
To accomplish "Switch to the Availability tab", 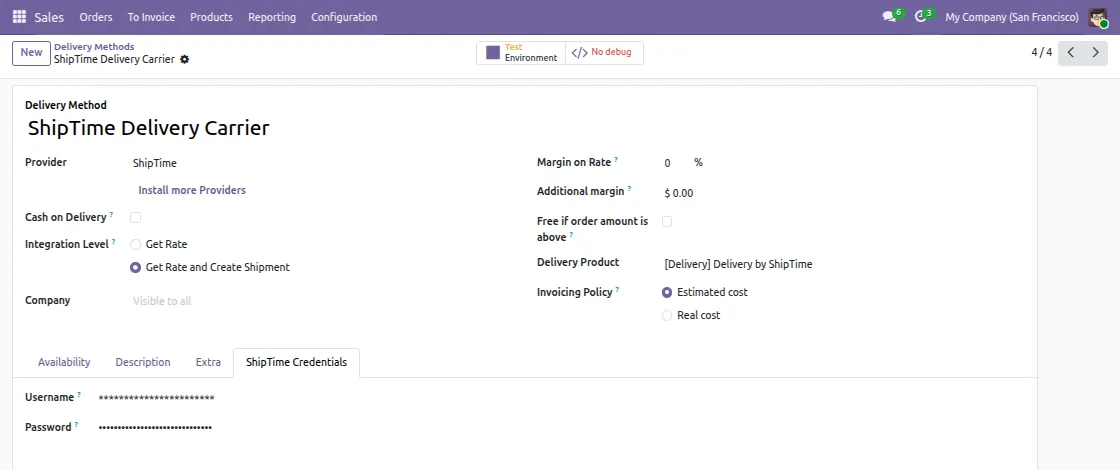I will tap(64, 362).
